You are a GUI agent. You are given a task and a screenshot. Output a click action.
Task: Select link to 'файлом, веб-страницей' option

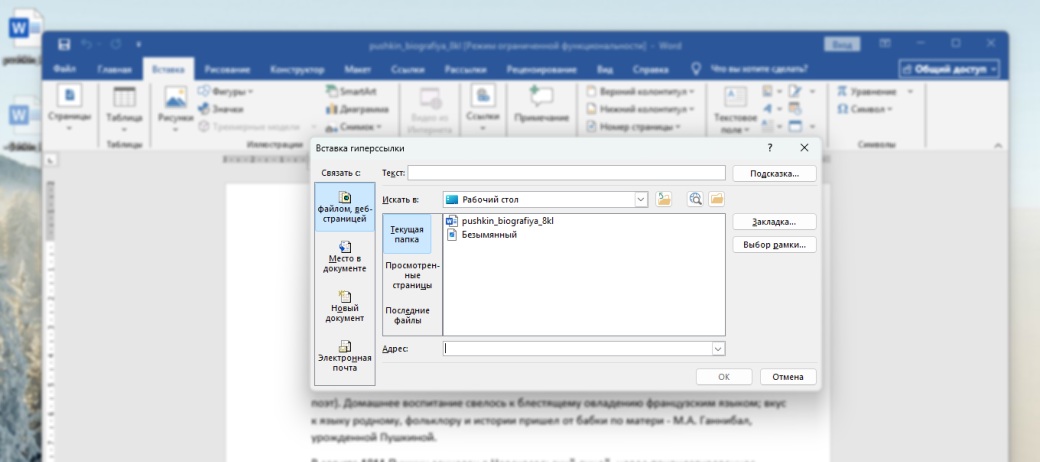click(x=344, y=207)
